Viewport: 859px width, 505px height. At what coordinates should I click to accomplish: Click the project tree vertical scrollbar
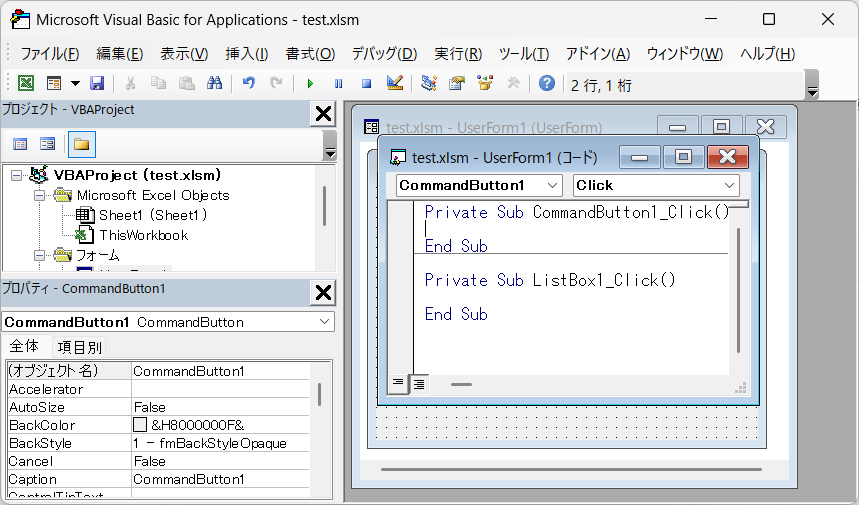[x=324, y=207]
